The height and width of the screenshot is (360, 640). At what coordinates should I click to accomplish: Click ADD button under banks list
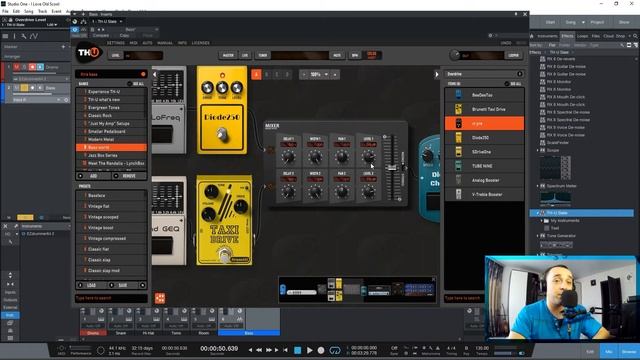pos(93,176)
